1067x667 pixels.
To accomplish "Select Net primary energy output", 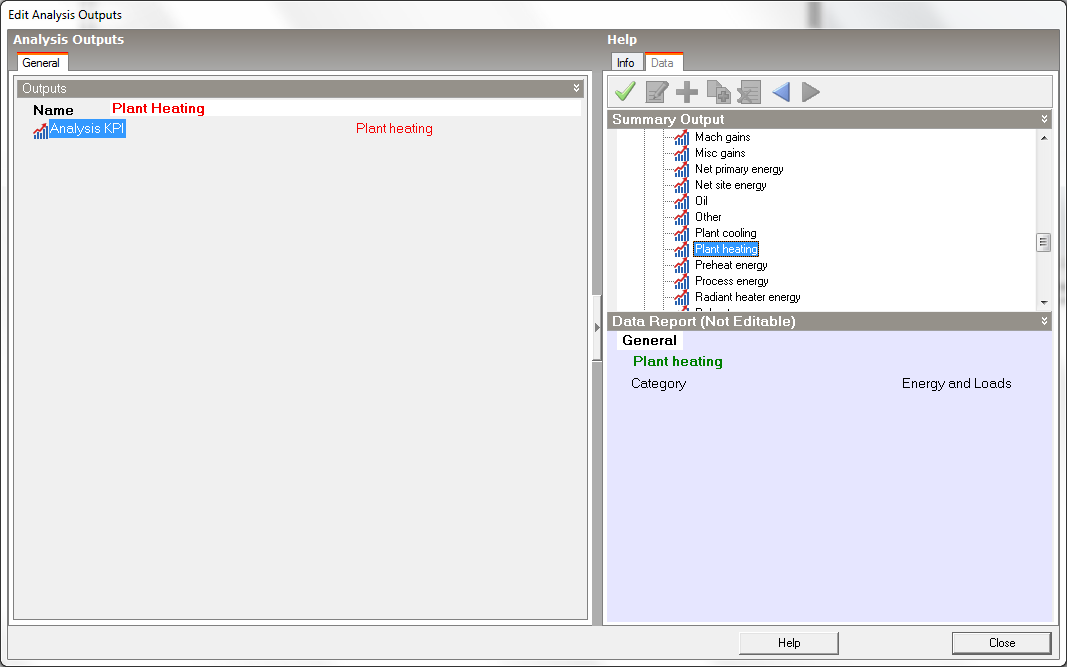I will coord(739,169).
